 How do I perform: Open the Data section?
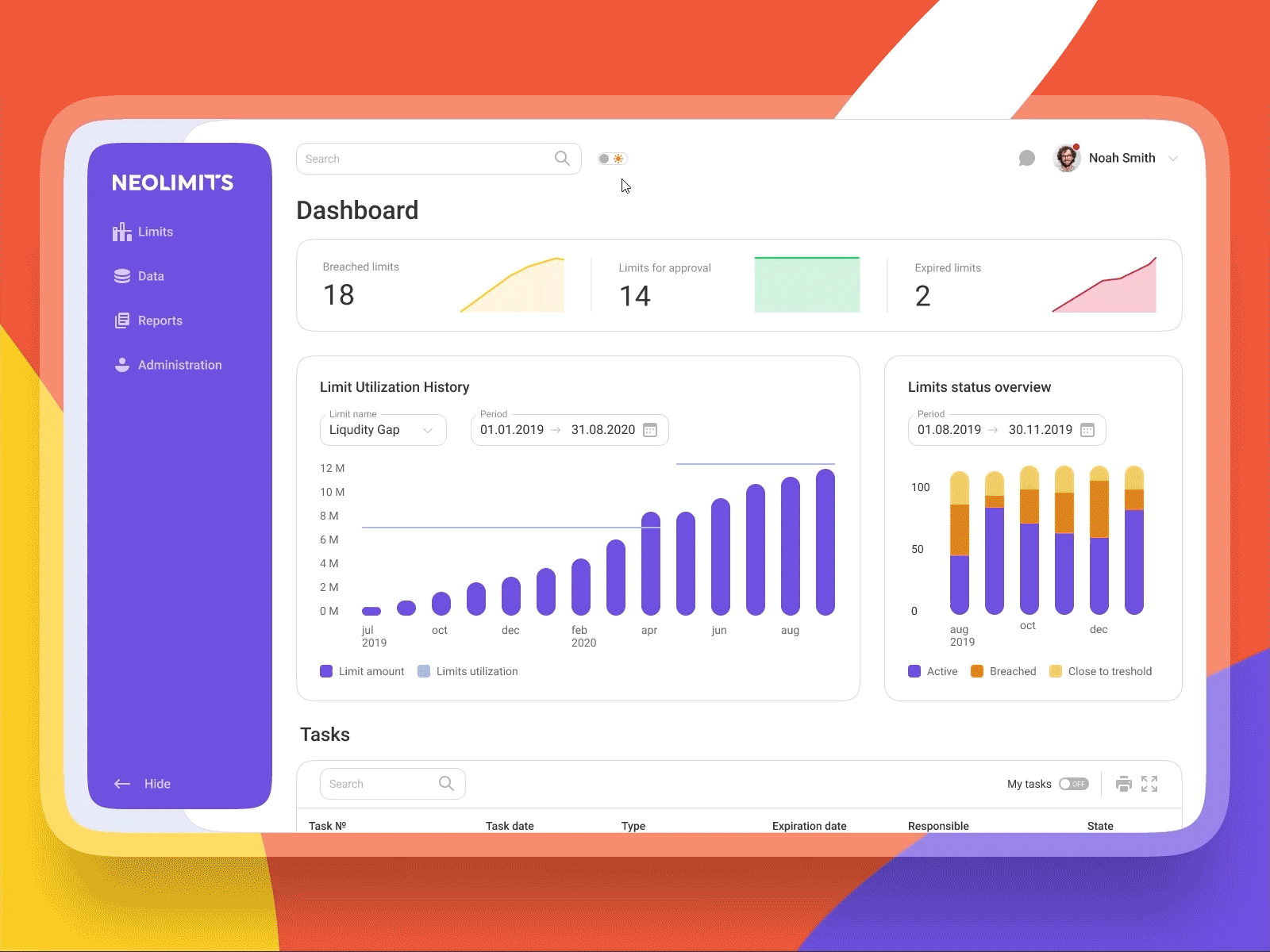[151, 275]
